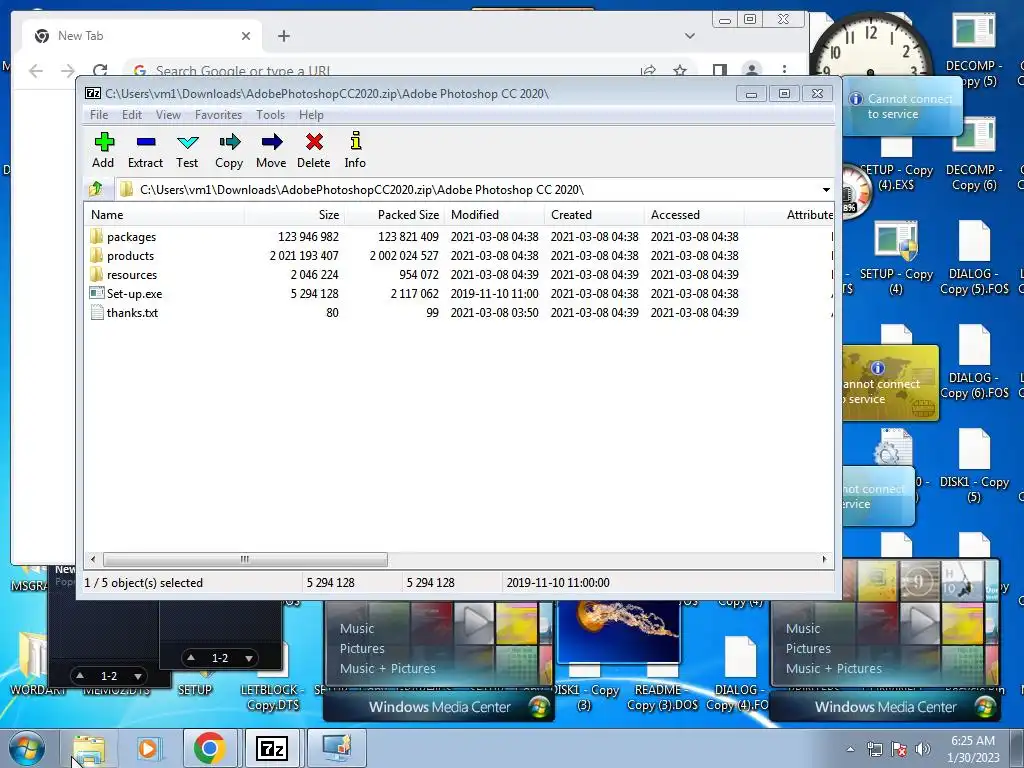Click Chrome's reload page icon
Viewport: 1024px width, 768px height.
[x=100, y=71]
